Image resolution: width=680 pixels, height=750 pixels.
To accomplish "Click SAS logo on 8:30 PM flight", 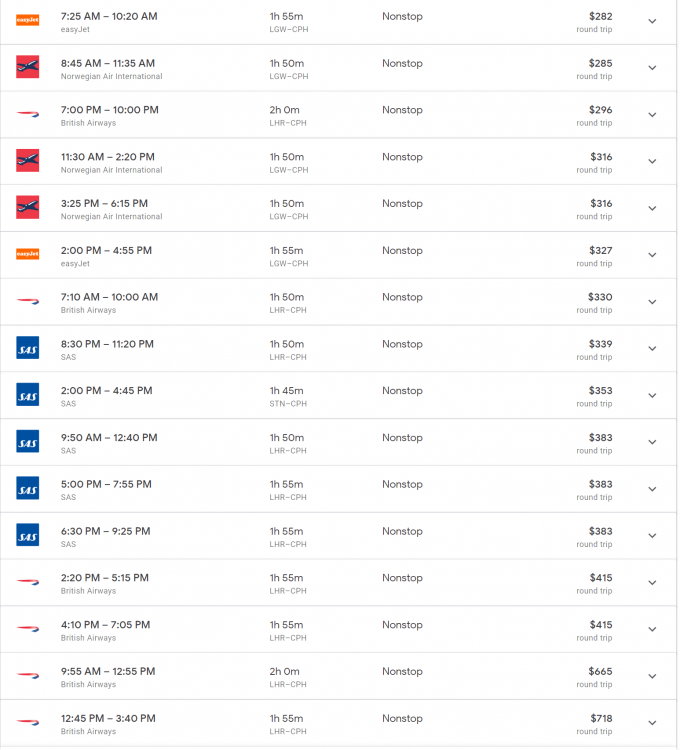I will tap(28, 348).
